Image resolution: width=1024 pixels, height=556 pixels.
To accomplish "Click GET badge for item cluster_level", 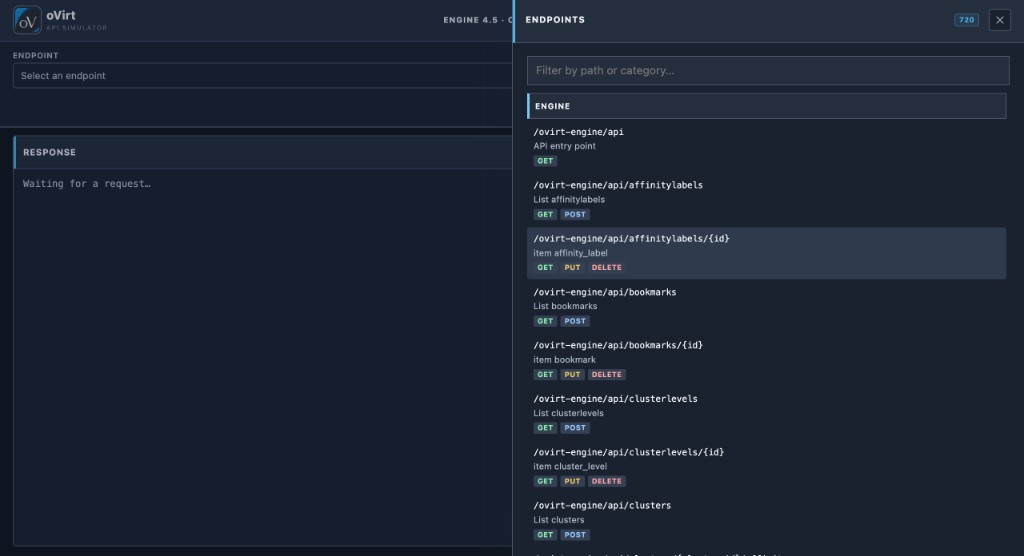I will 545,482.
